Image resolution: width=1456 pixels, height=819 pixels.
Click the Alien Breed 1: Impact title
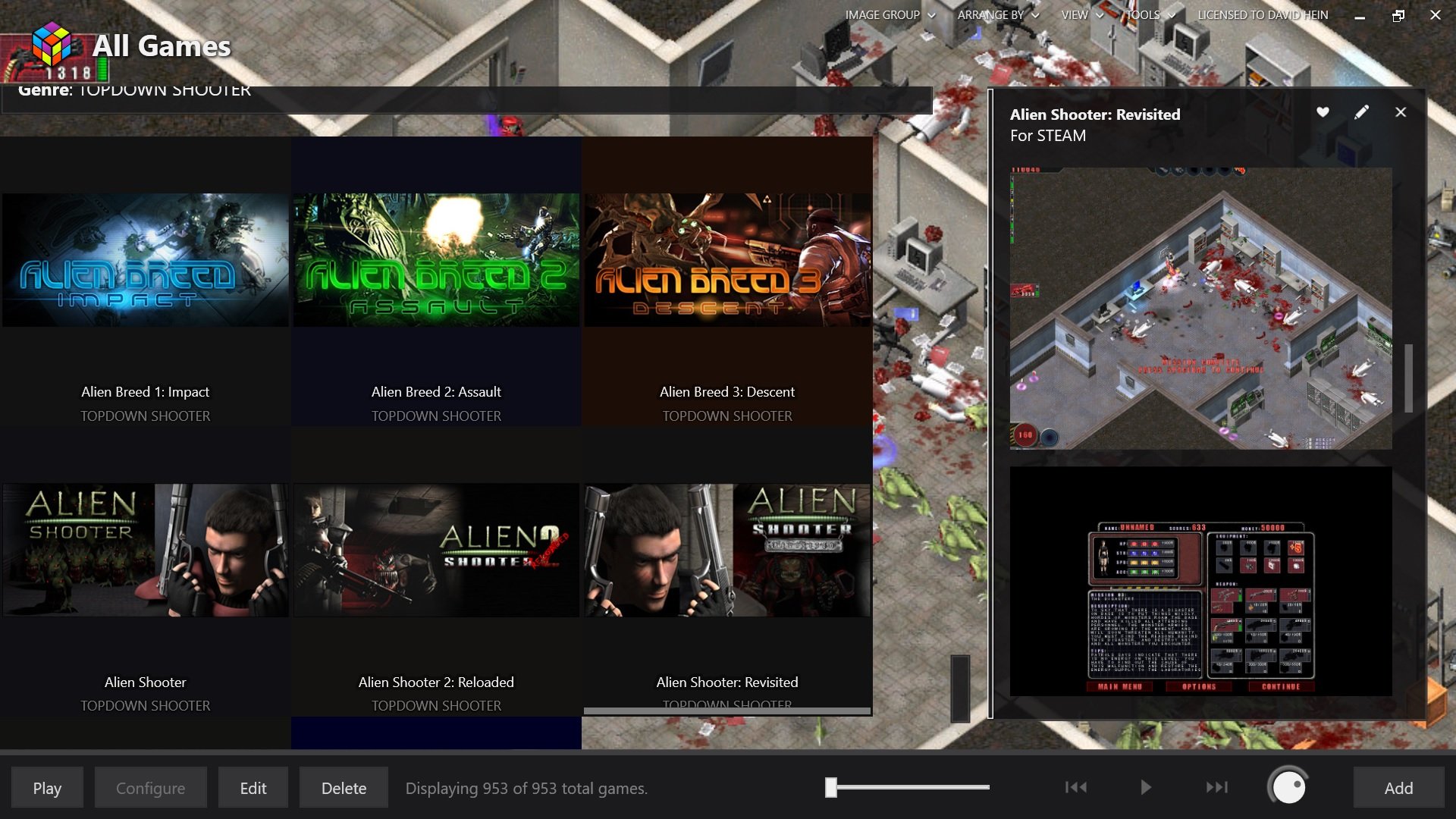tap(145, 392)
